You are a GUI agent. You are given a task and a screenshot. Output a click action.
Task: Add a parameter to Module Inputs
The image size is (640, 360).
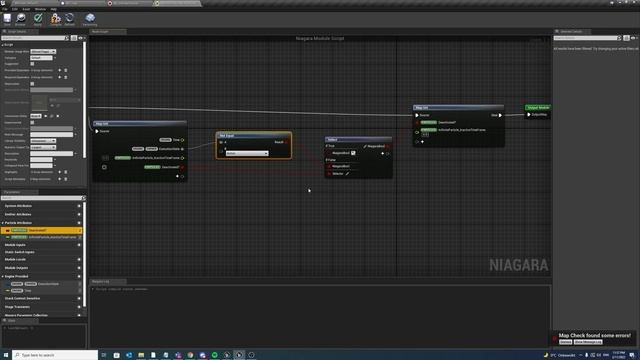(79, 245)
